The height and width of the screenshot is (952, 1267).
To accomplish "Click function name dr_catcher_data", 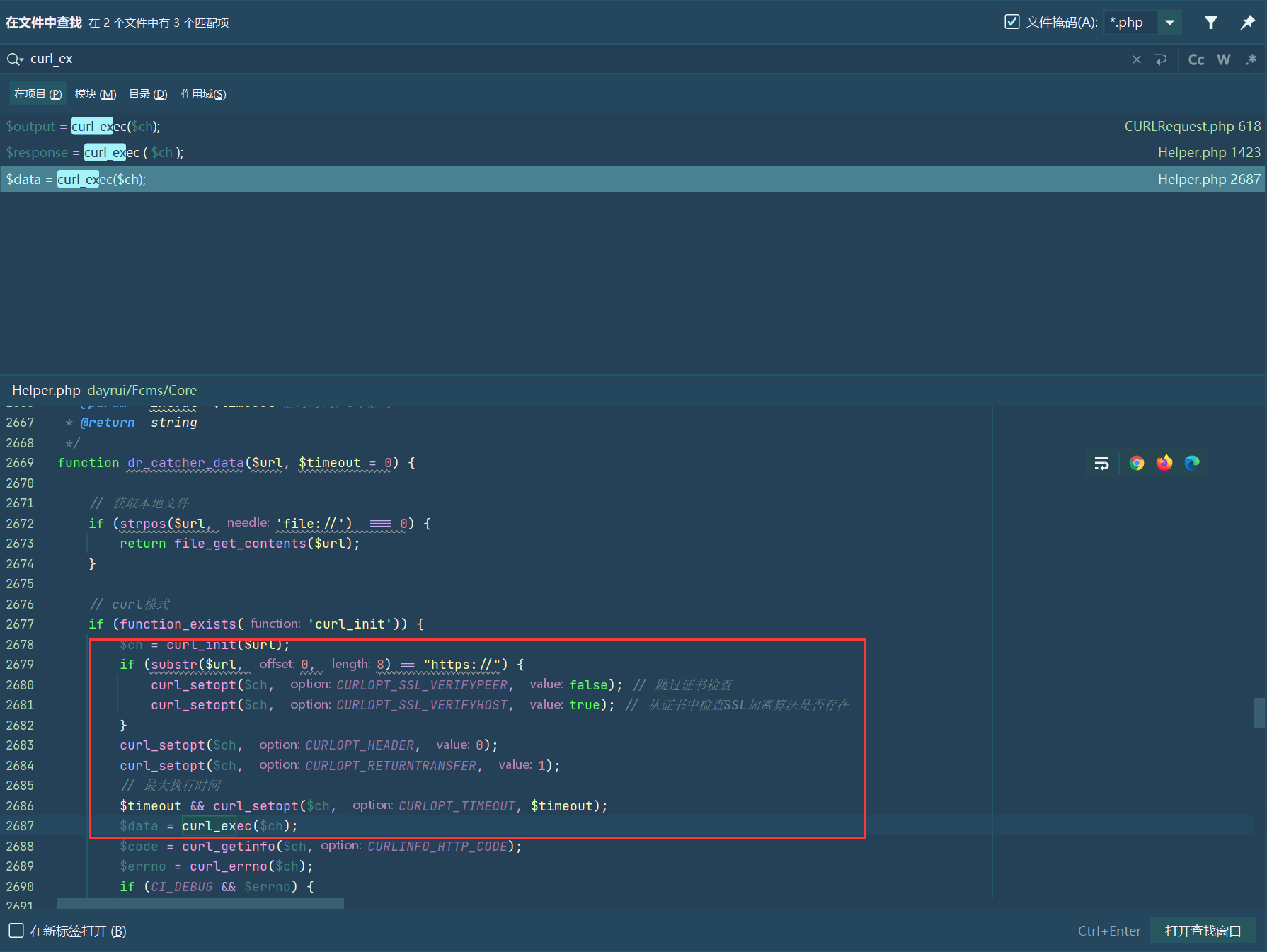I will [185, 462].
